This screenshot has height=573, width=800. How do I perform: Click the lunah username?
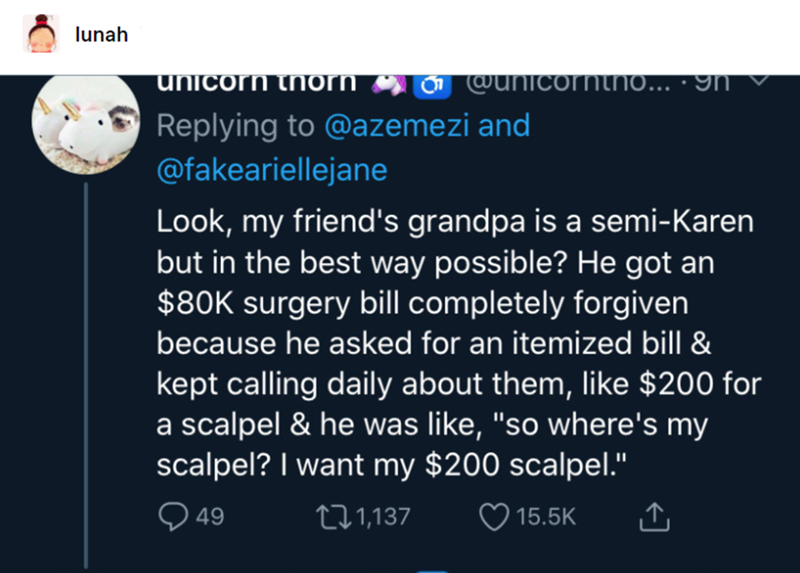coord(101,35)
